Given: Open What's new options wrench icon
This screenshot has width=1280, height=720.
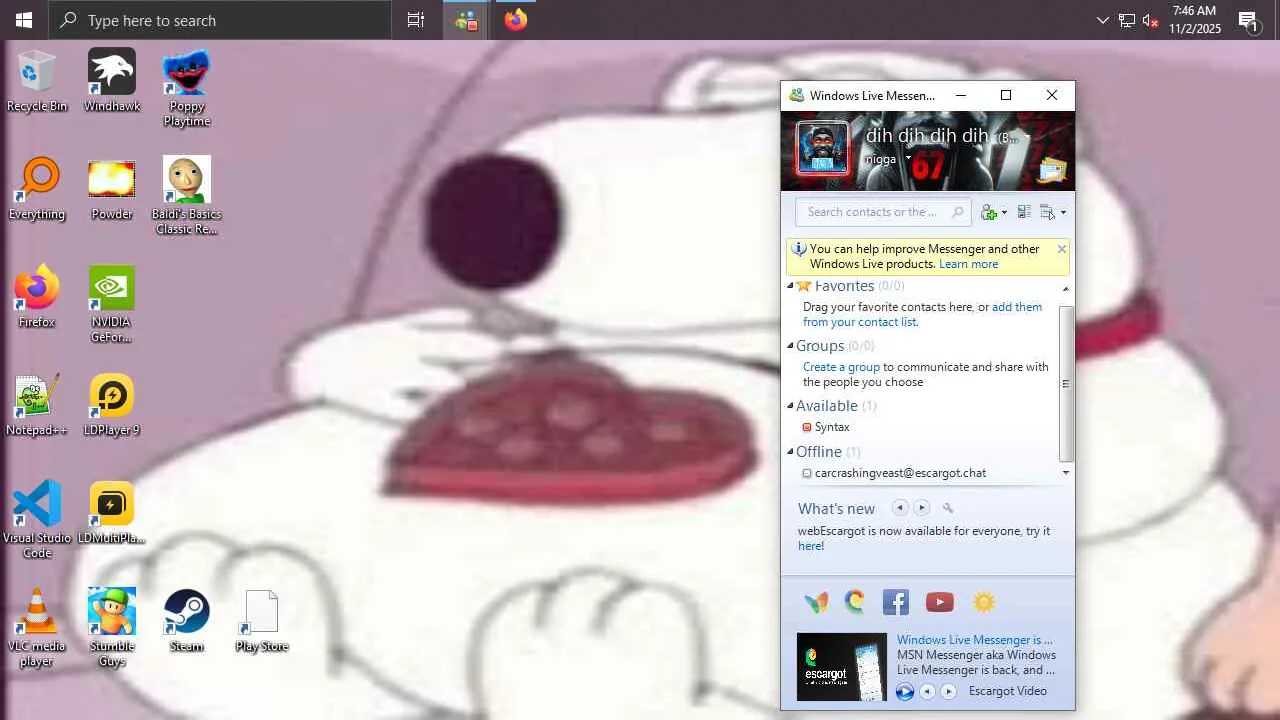Looking at the screenshot, I should pos(948,508).
